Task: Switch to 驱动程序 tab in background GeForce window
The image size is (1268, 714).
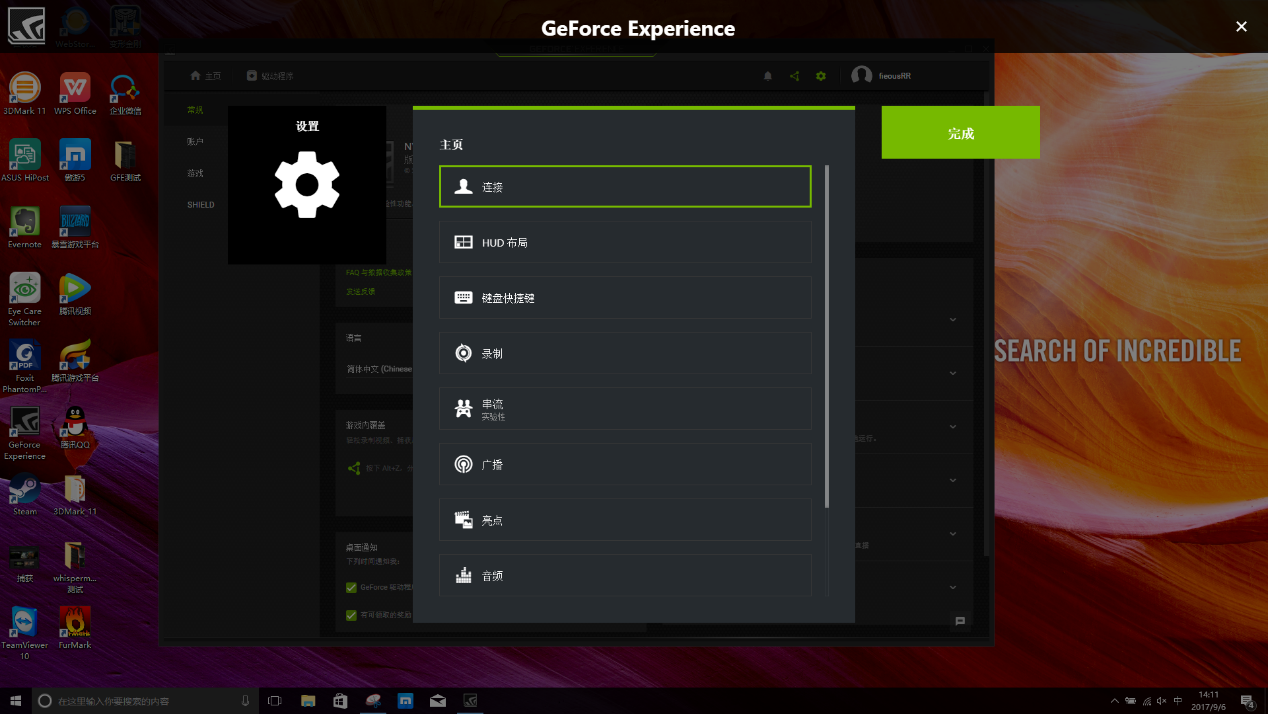Action: point(270,76)
